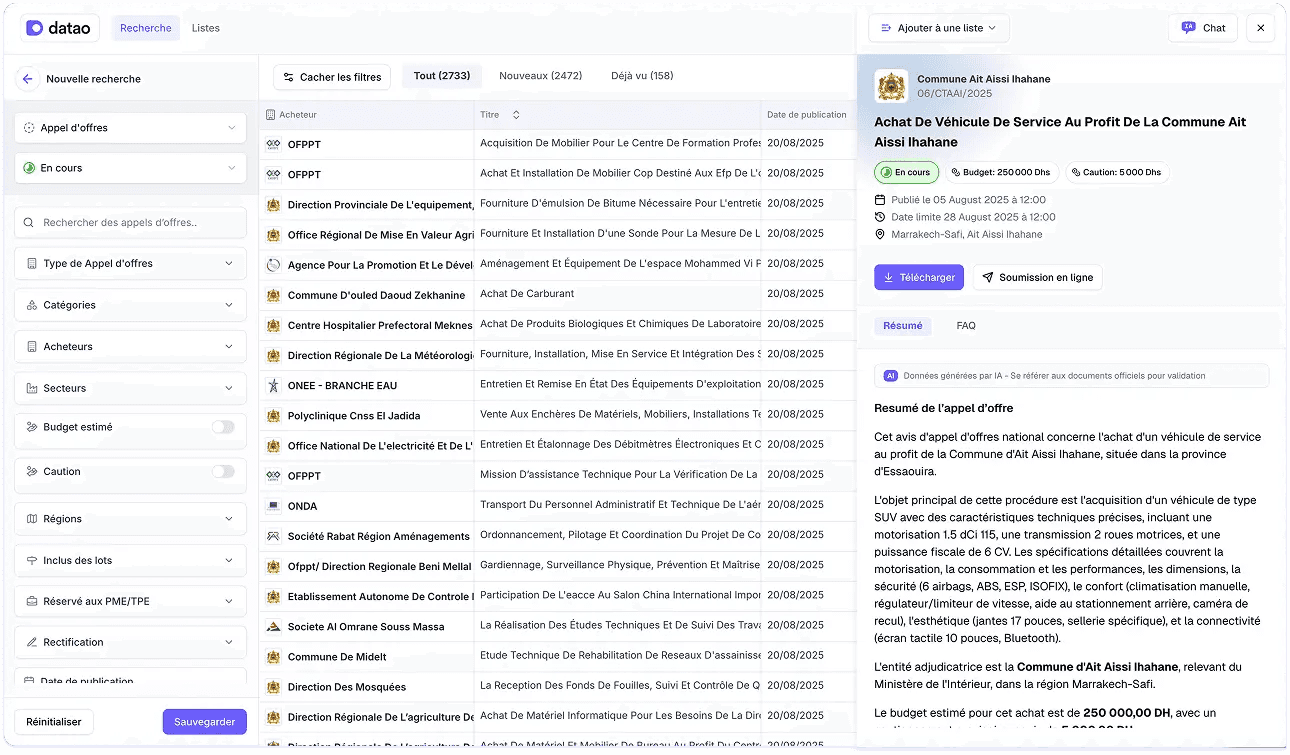Click the ONEE - BRANCHE EAU logo icon
The width and height of the screenshot is (1290, 755).
click(x=273, y=386)
